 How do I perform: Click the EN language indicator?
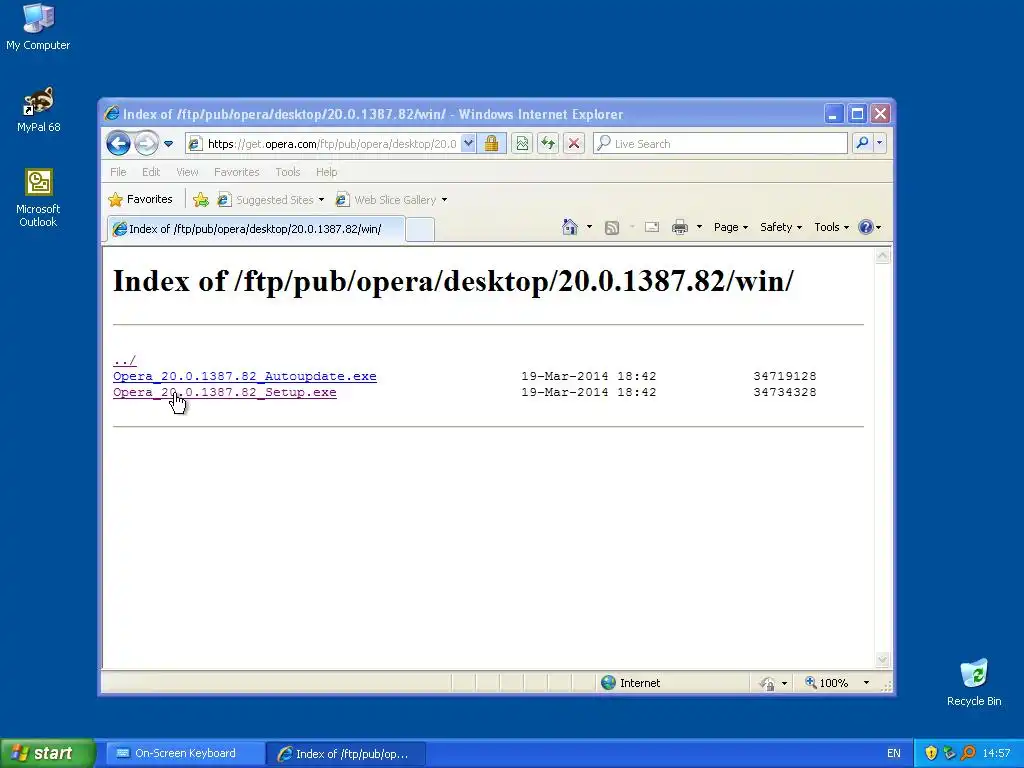coord(893,754)
